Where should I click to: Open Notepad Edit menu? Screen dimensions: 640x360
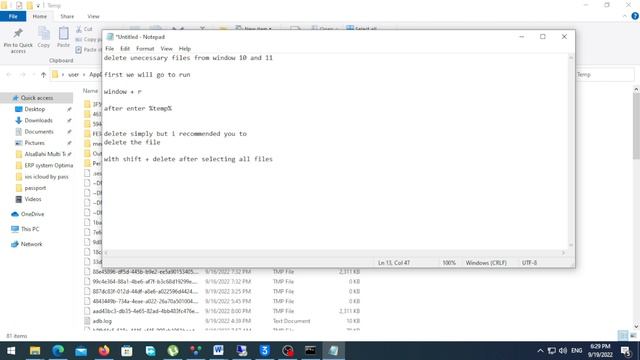click(125, 49)
